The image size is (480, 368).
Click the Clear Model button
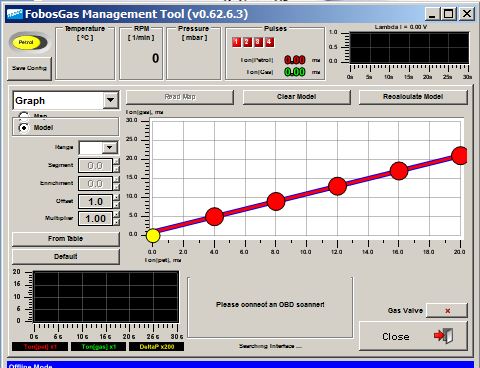[297, 97]
